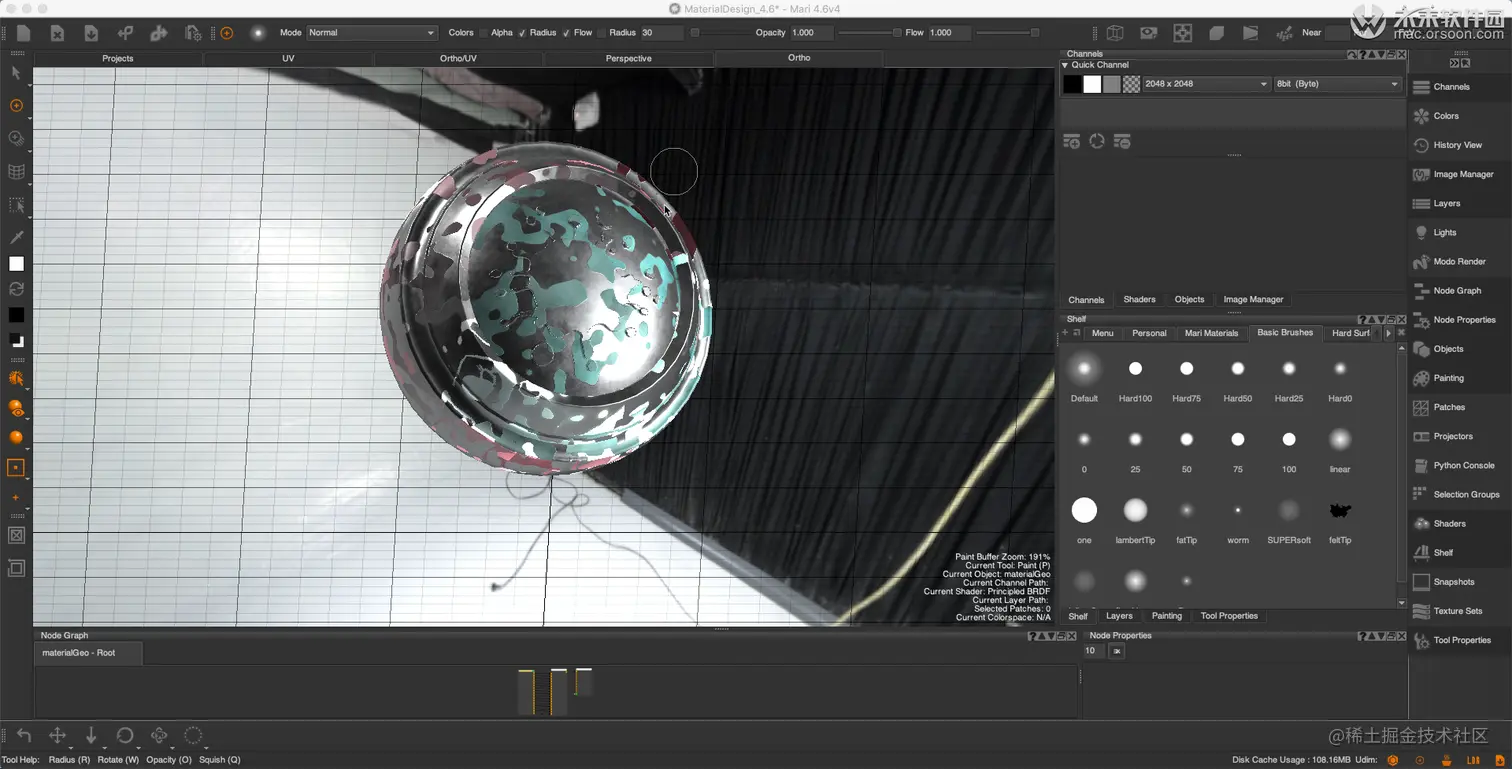Image resolution: width=1512 pixels, height=769 pixels.
Task: Select the Shaders tab under Channels panel
Action: (1139, 299)
